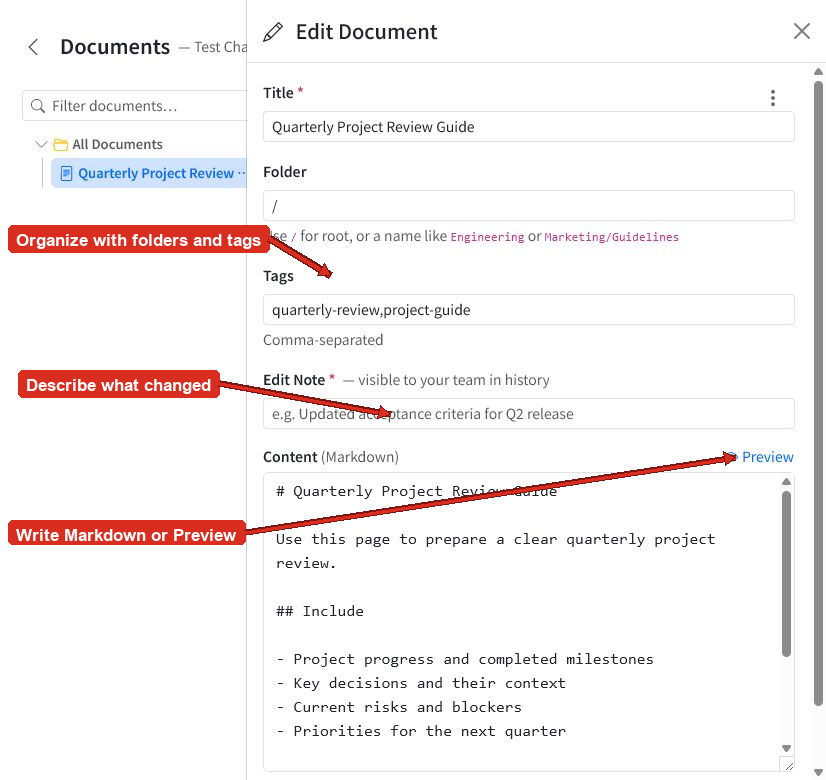The image size is (826, 780).
Task: Click the Tags input field
Action: (x=528, y=310)
